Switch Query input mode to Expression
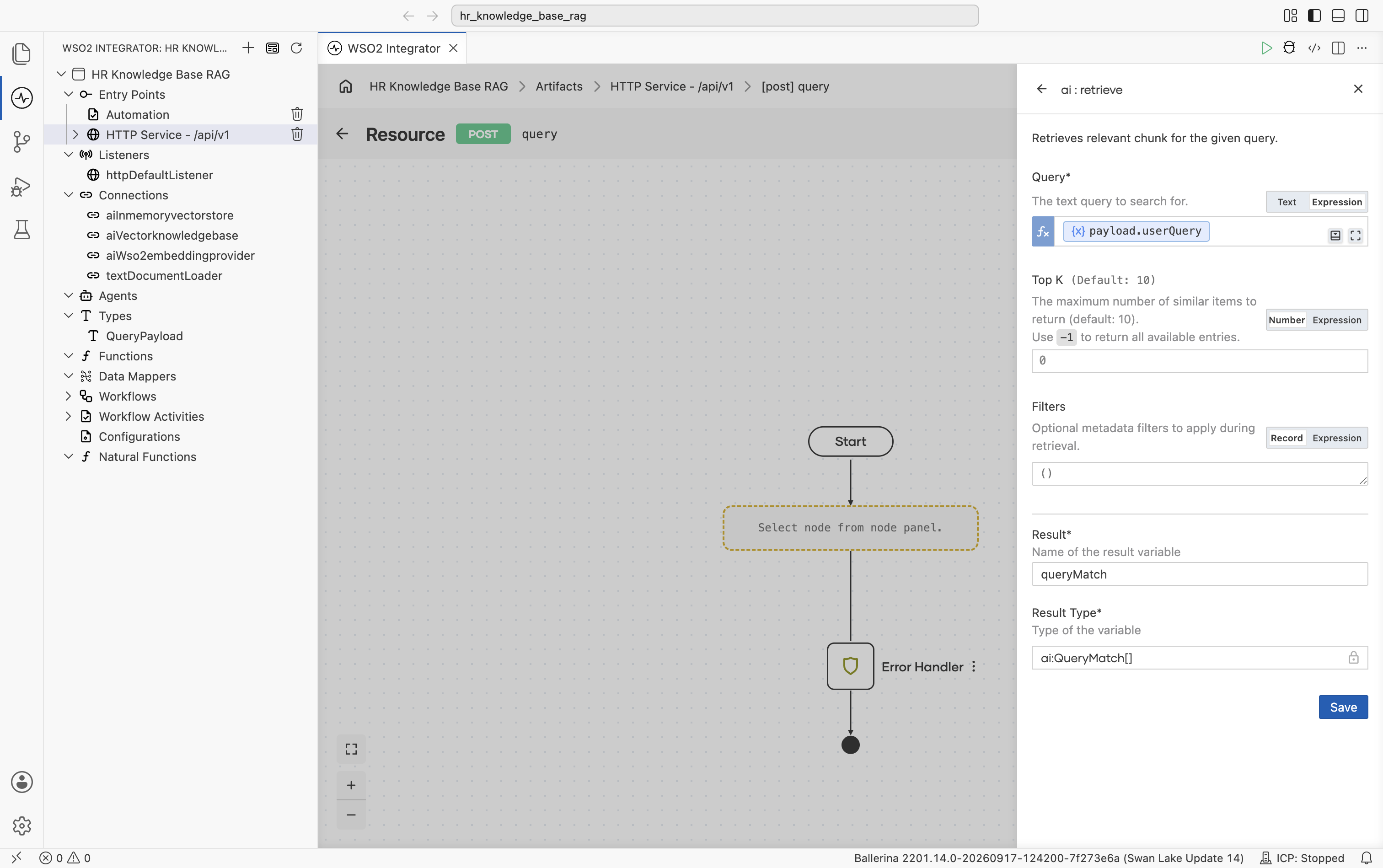The height and width of the screenshot is (868, 1383). (x=1336, y=202)
